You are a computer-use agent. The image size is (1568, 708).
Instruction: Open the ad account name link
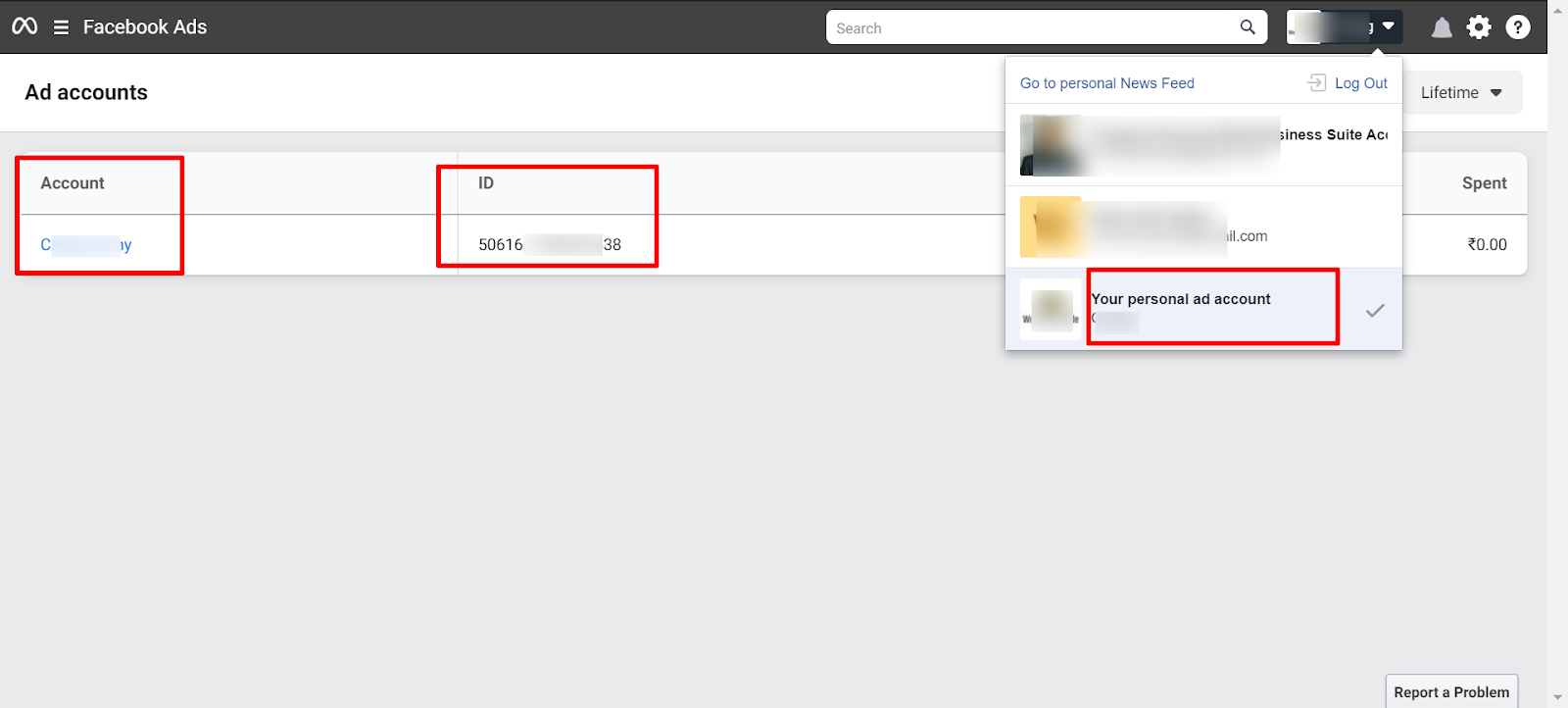click(86, 244)
